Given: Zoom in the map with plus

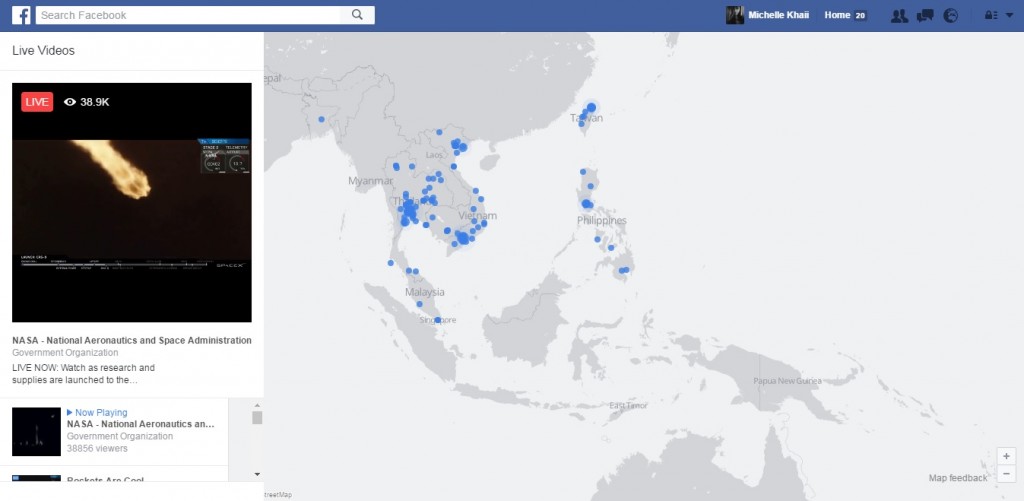Looking at the screenshot, I should [1006, 456].
